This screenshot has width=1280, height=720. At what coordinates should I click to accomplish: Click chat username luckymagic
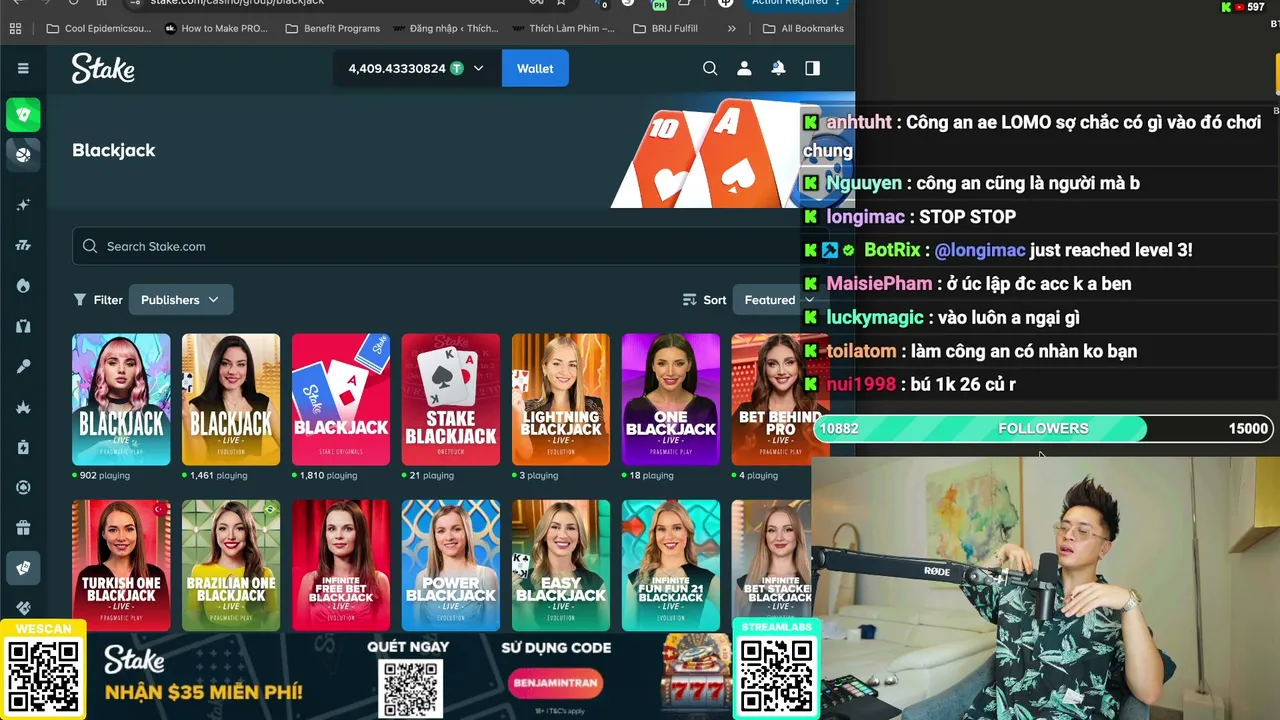tap(875, 318)
